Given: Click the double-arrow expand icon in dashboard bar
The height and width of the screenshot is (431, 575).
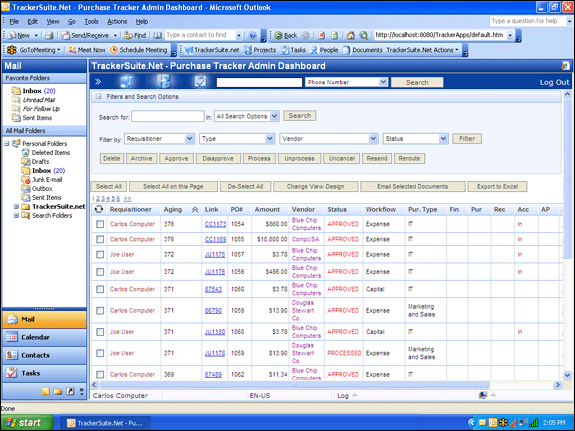Looking at the screenshot, I should (98, 82).
